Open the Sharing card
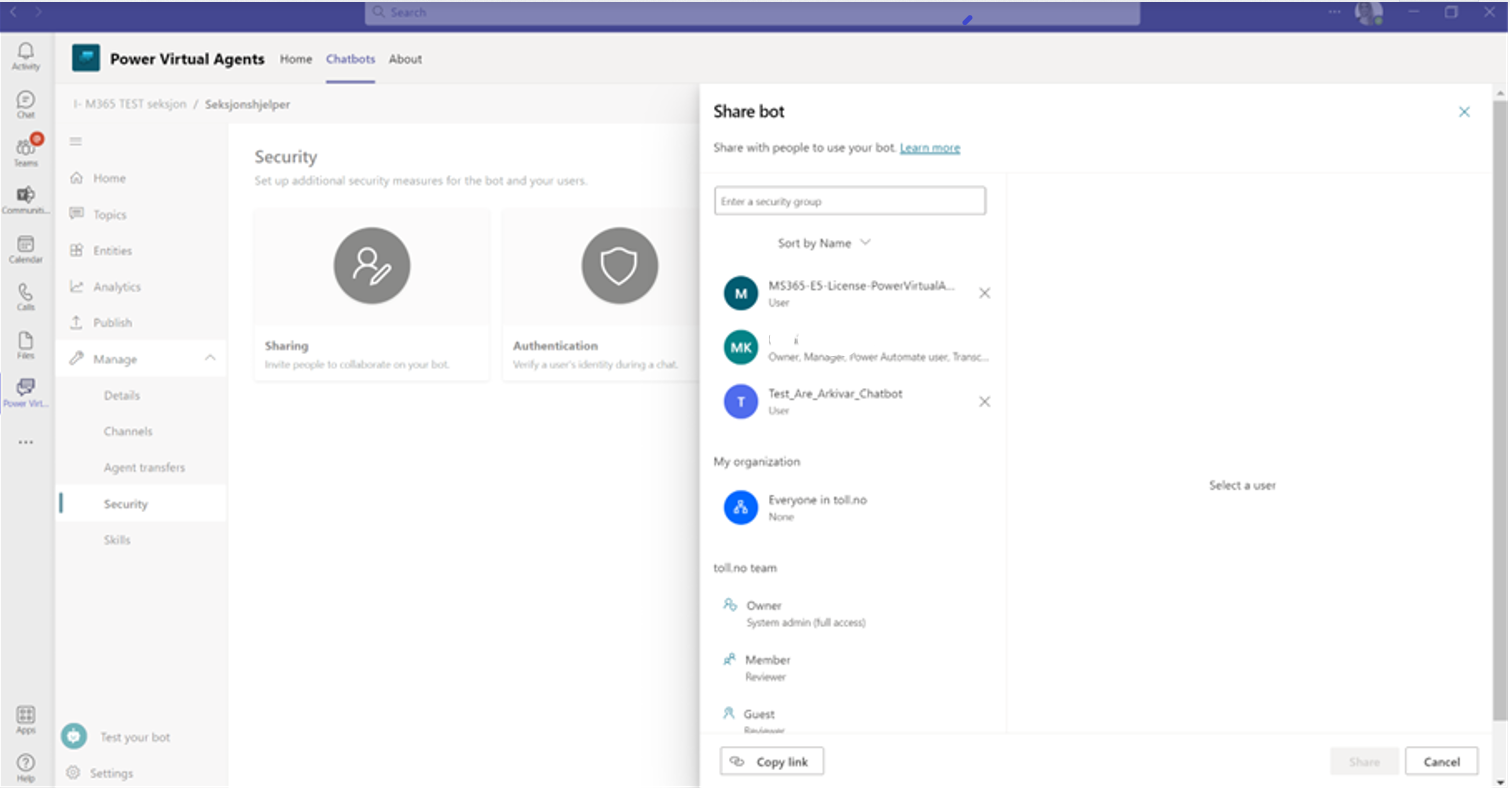This screenshot has width=1510, height=810. tap(372, 294)
